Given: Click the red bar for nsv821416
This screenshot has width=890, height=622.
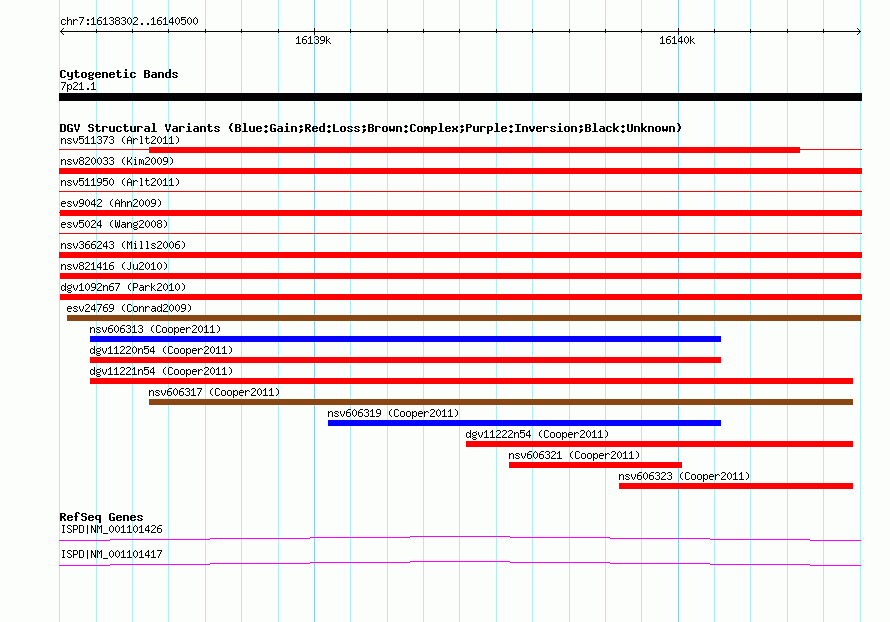Looking at the screenshot, I should (x=460, y=276).
